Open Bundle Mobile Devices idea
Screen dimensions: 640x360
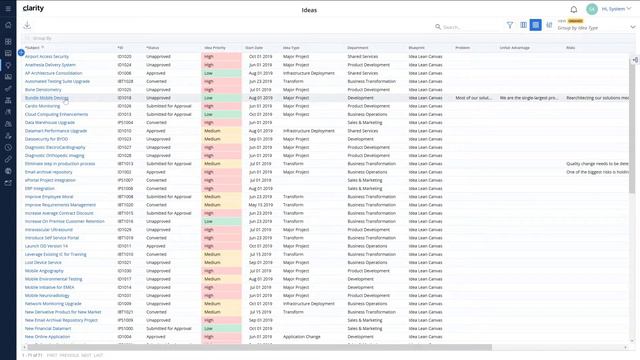[47, 98]
